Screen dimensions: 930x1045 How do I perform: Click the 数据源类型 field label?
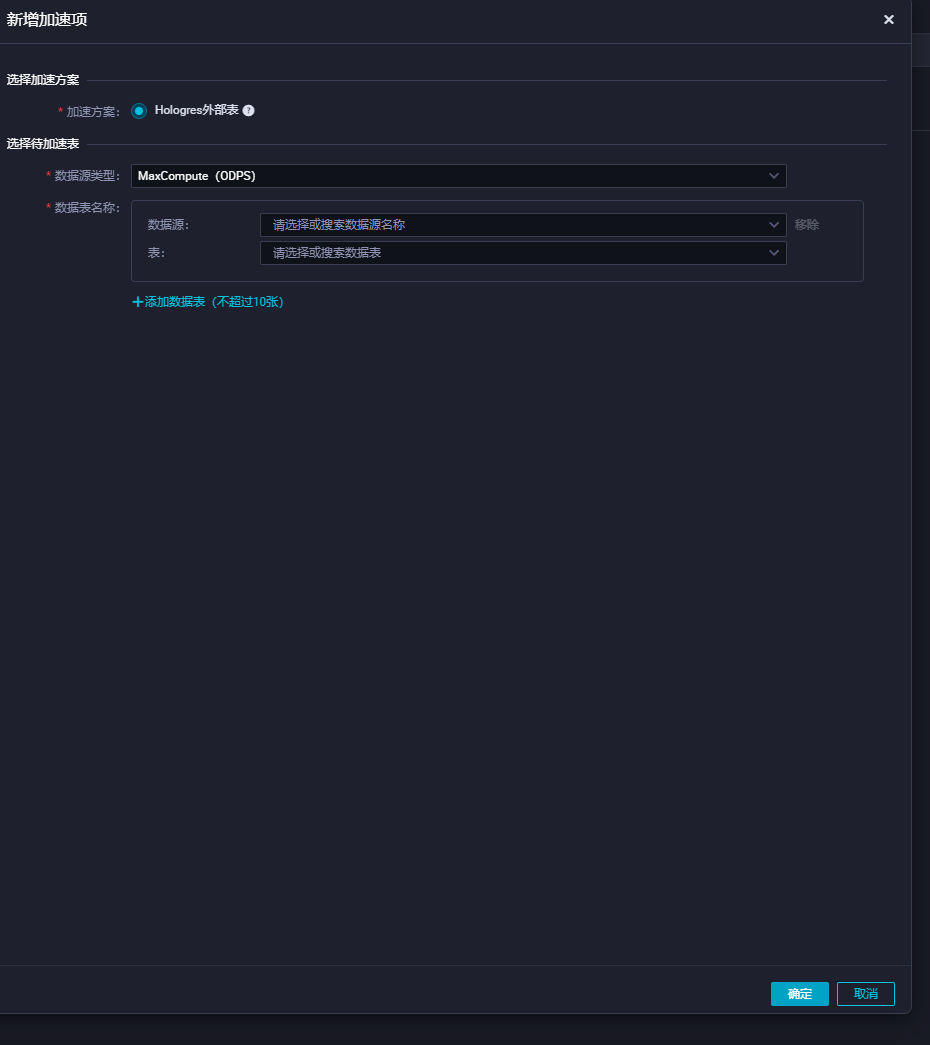[87, 176]
